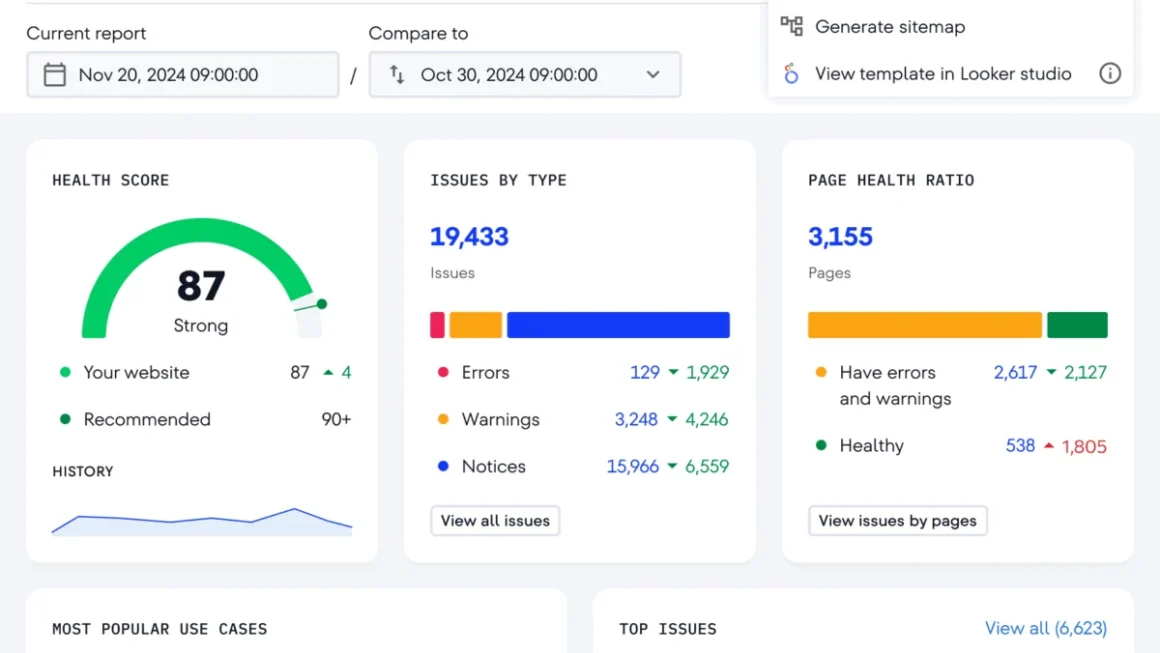Click the dark green Healthy pages bar
This screenshot has height=653, width=1160.
click(x=1077, y=325)
